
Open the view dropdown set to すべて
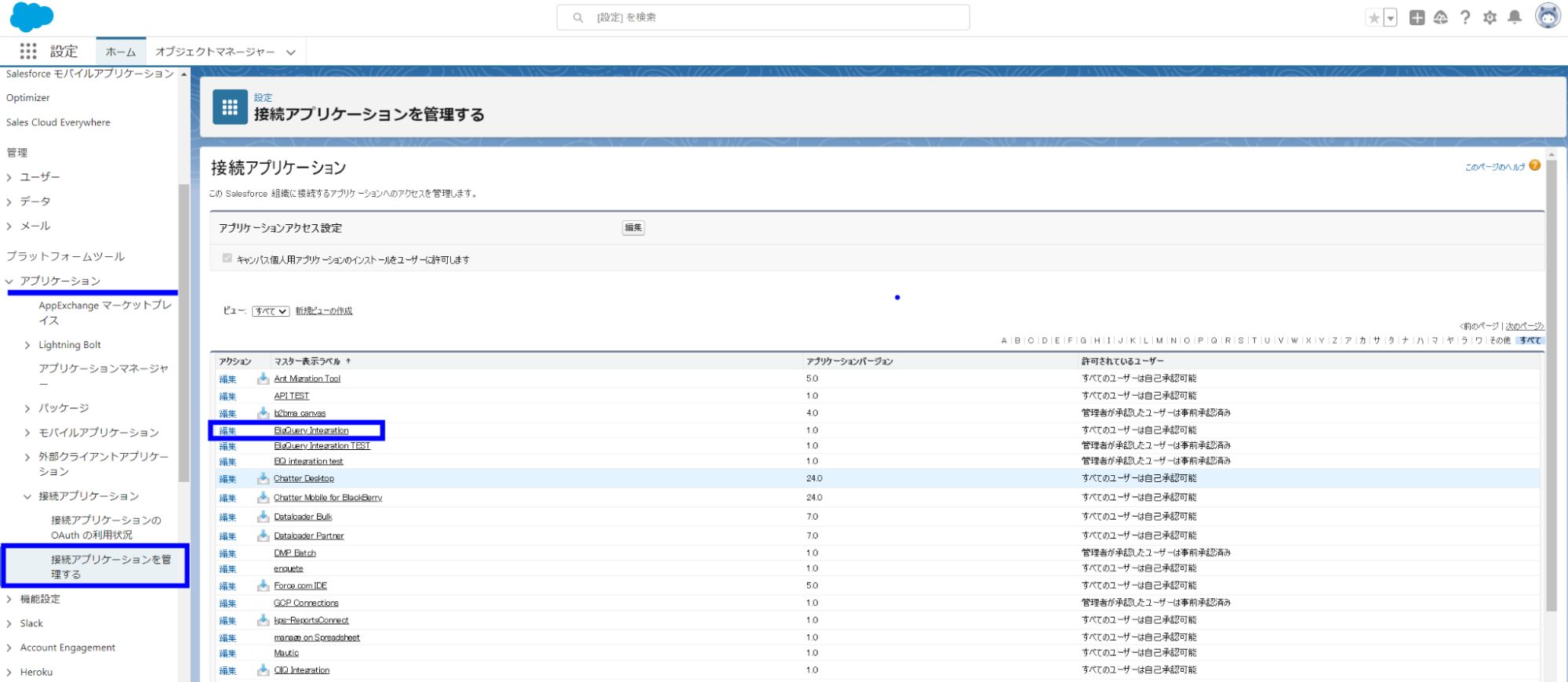271,311
